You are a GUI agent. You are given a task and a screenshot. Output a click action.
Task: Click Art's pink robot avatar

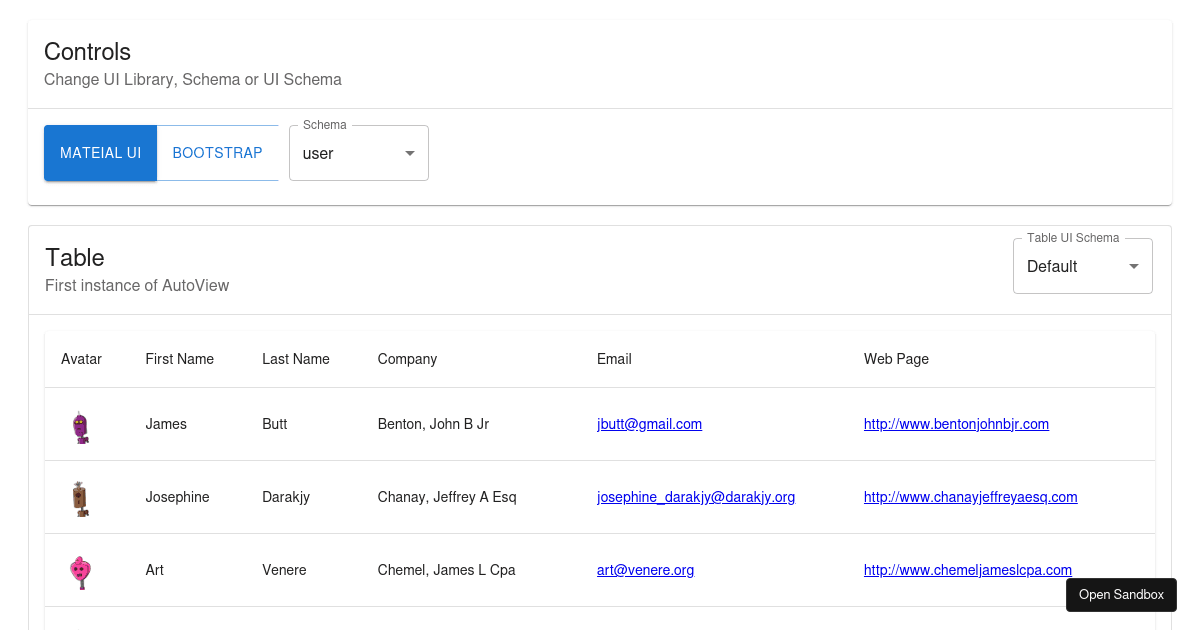pyautogui.click(x=81, y=570)
